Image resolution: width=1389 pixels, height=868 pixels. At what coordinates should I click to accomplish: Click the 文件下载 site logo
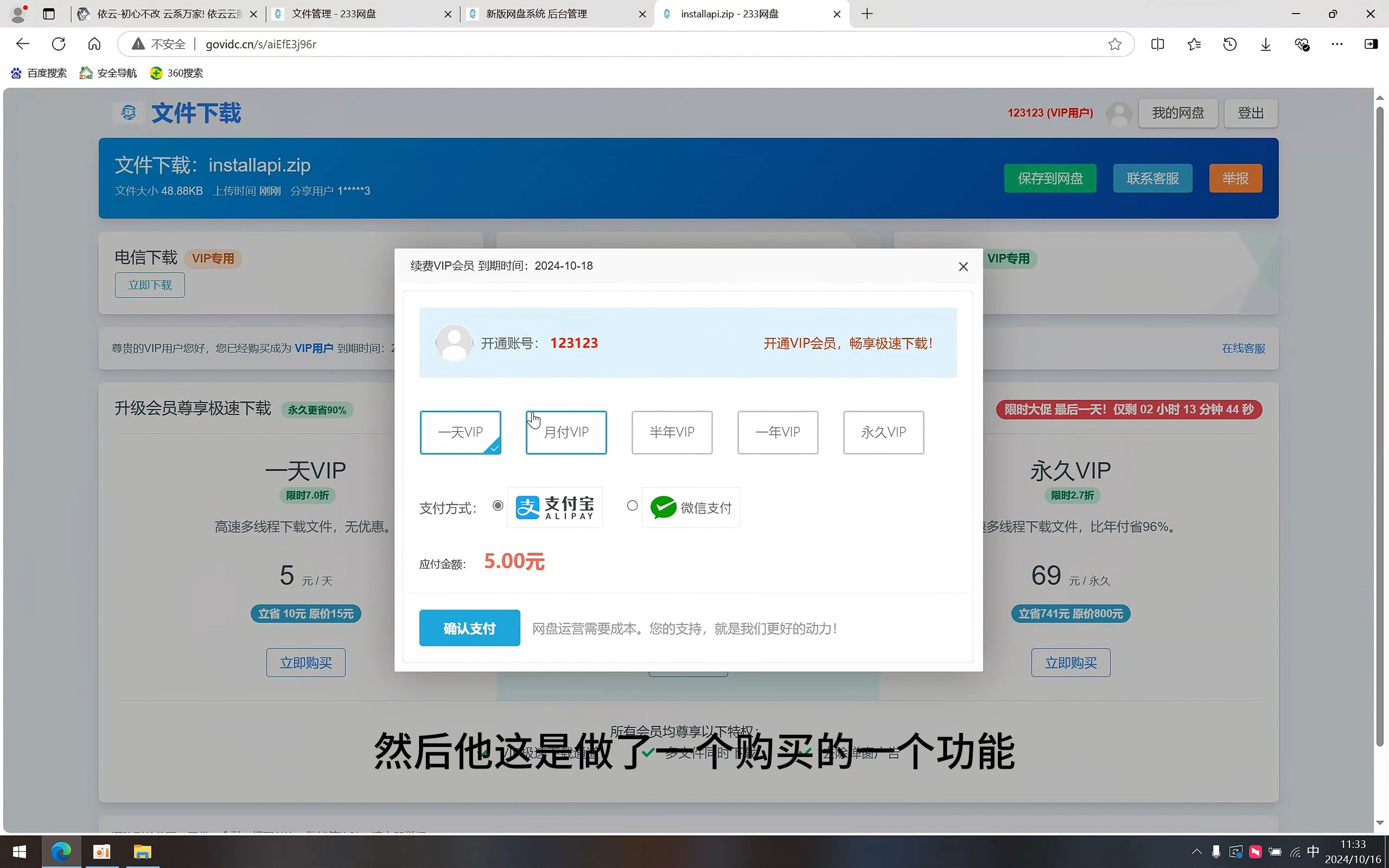click(x=177, y=113)
